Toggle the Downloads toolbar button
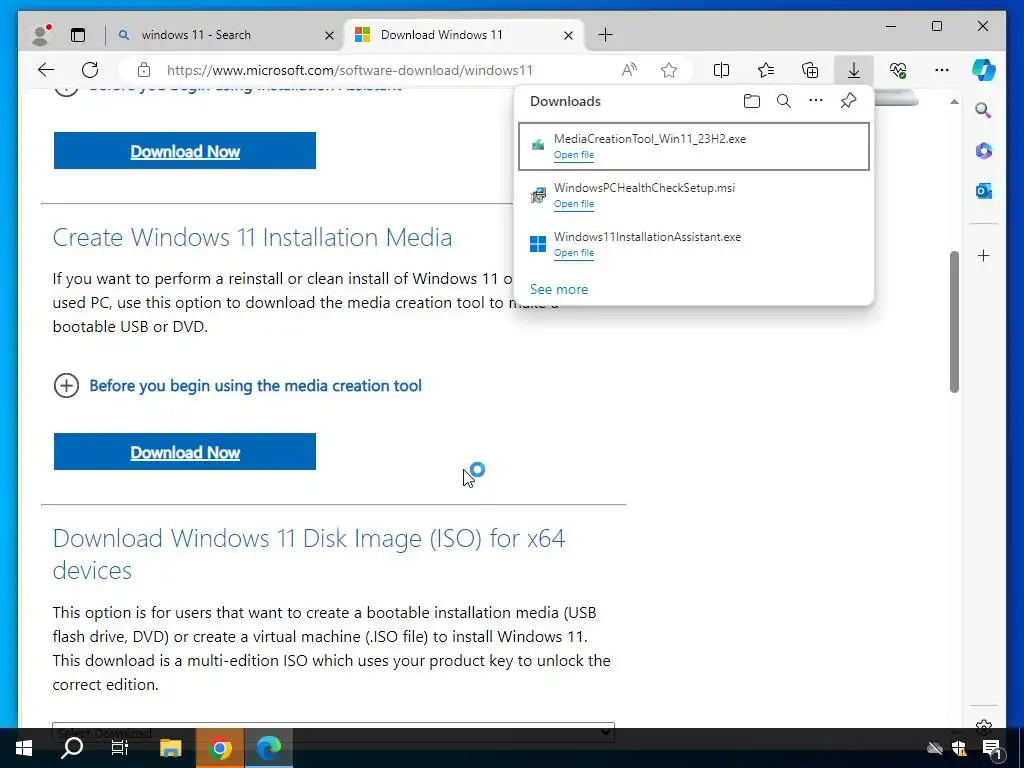 [854, 70]
